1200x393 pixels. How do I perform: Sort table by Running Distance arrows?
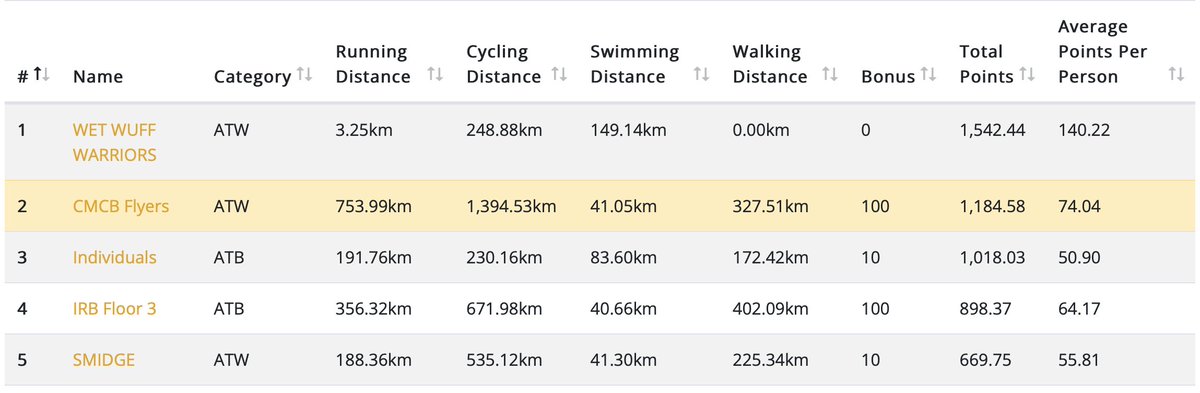435,76
